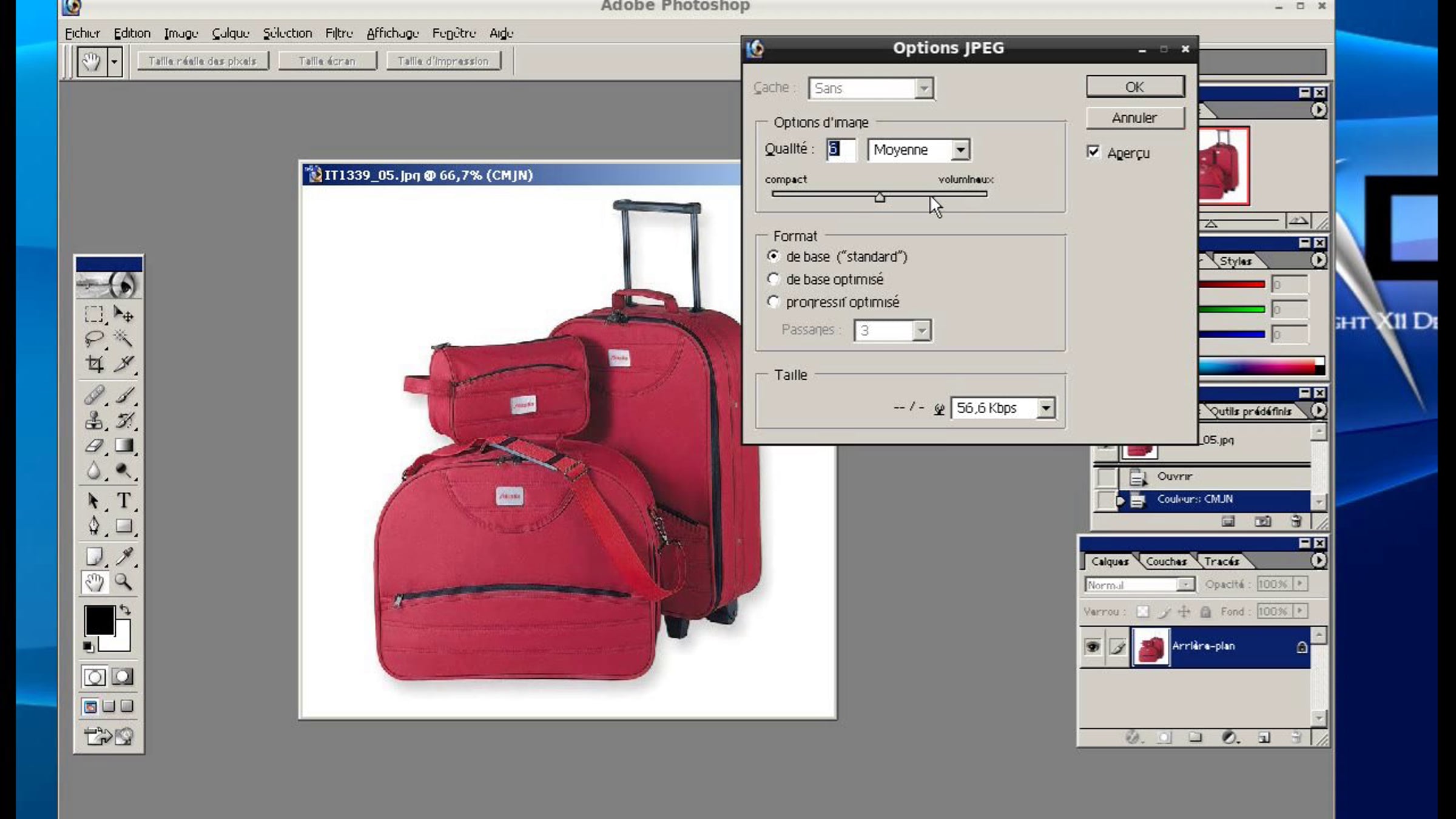
Task: Select the Lasso tool
Action: [94, 337]
